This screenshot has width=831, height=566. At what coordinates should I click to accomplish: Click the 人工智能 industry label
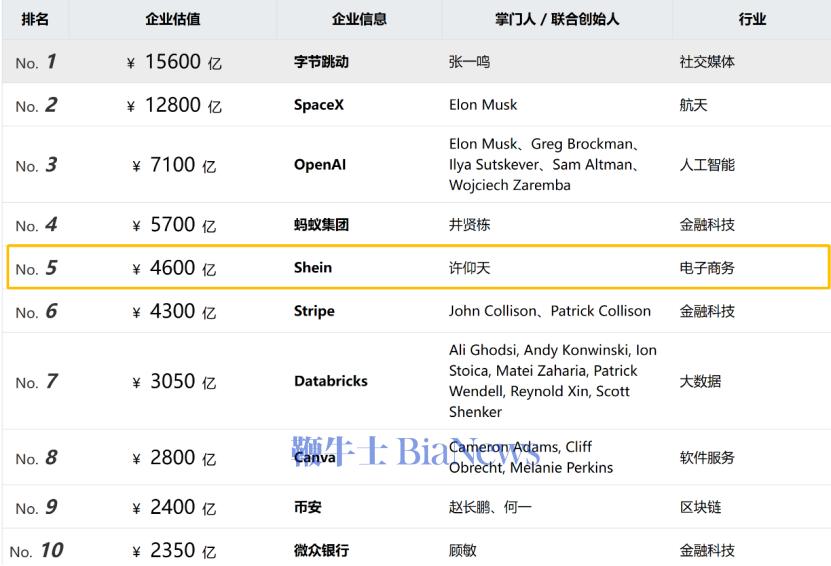[707, 165]
